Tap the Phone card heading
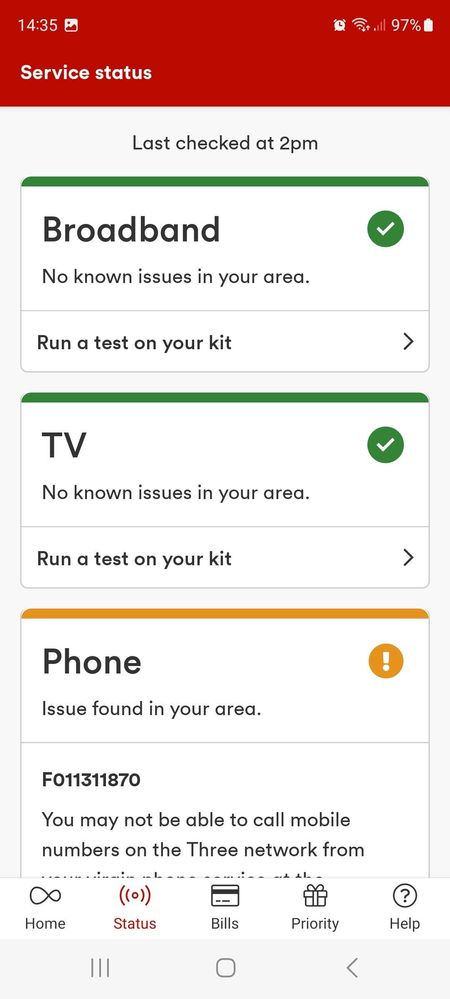The image size is (450, 999). point(92,662)
